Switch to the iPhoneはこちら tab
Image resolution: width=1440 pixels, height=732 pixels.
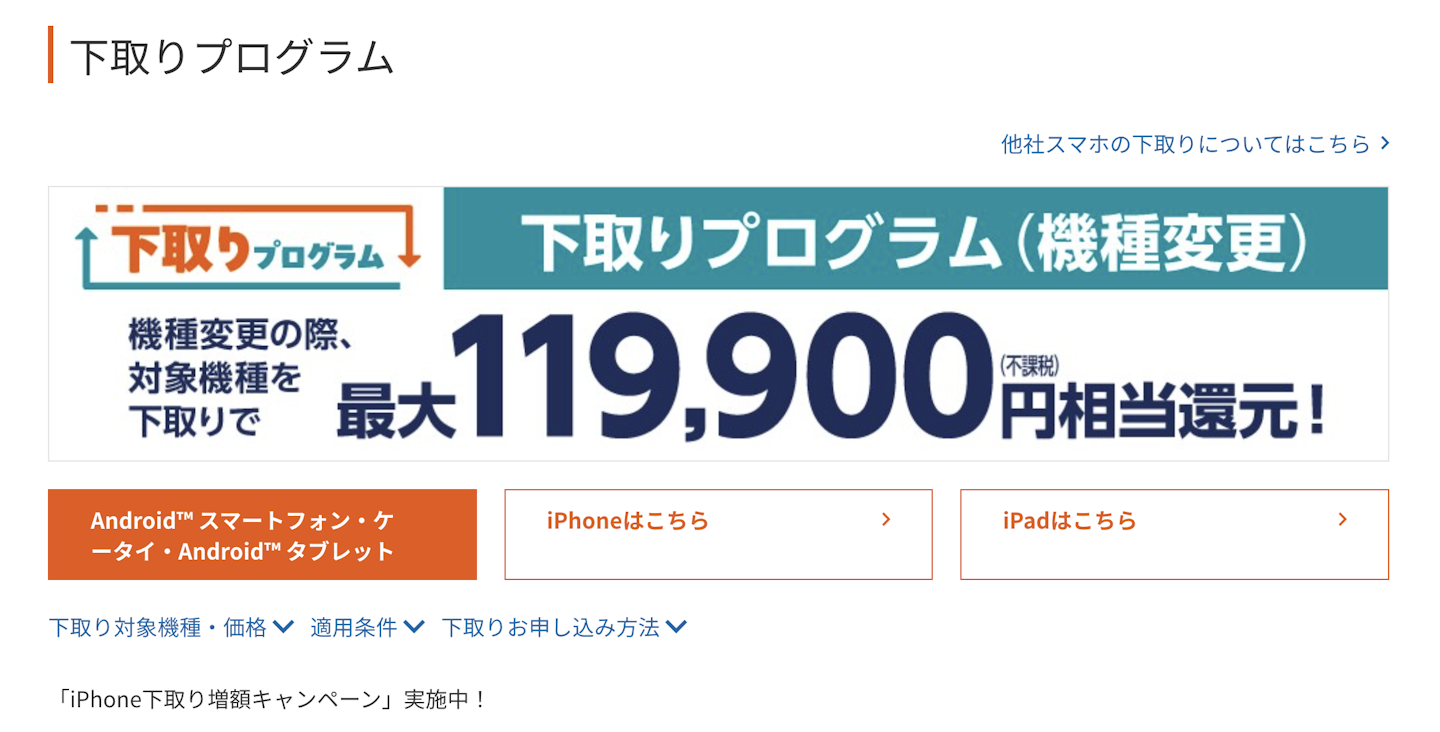click(x=718, y=534)
